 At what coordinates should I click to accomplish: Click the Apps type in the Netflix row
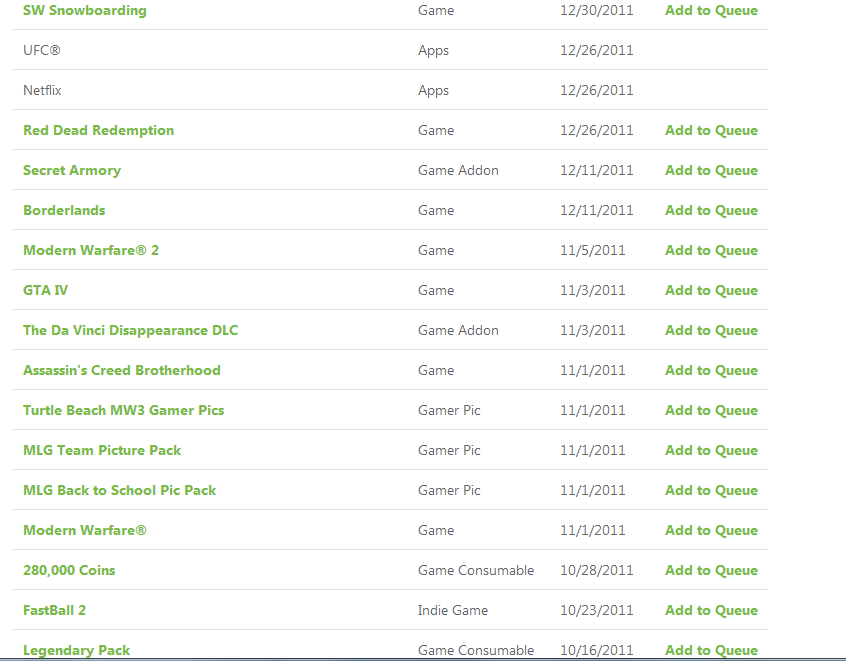click(x=433, y=91)
